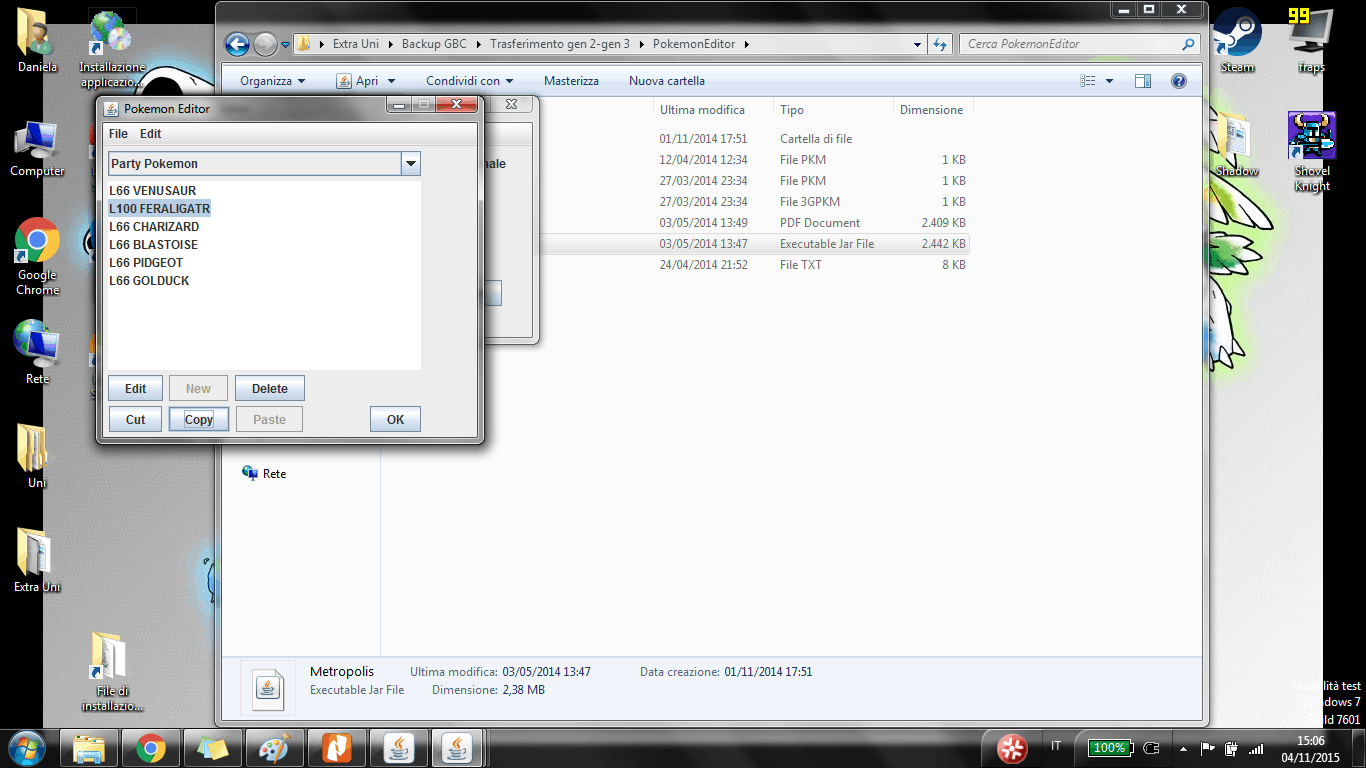Launch Shovel Knight desktop shortcut
This screenshot has width=1366, height=768.
1312,152
